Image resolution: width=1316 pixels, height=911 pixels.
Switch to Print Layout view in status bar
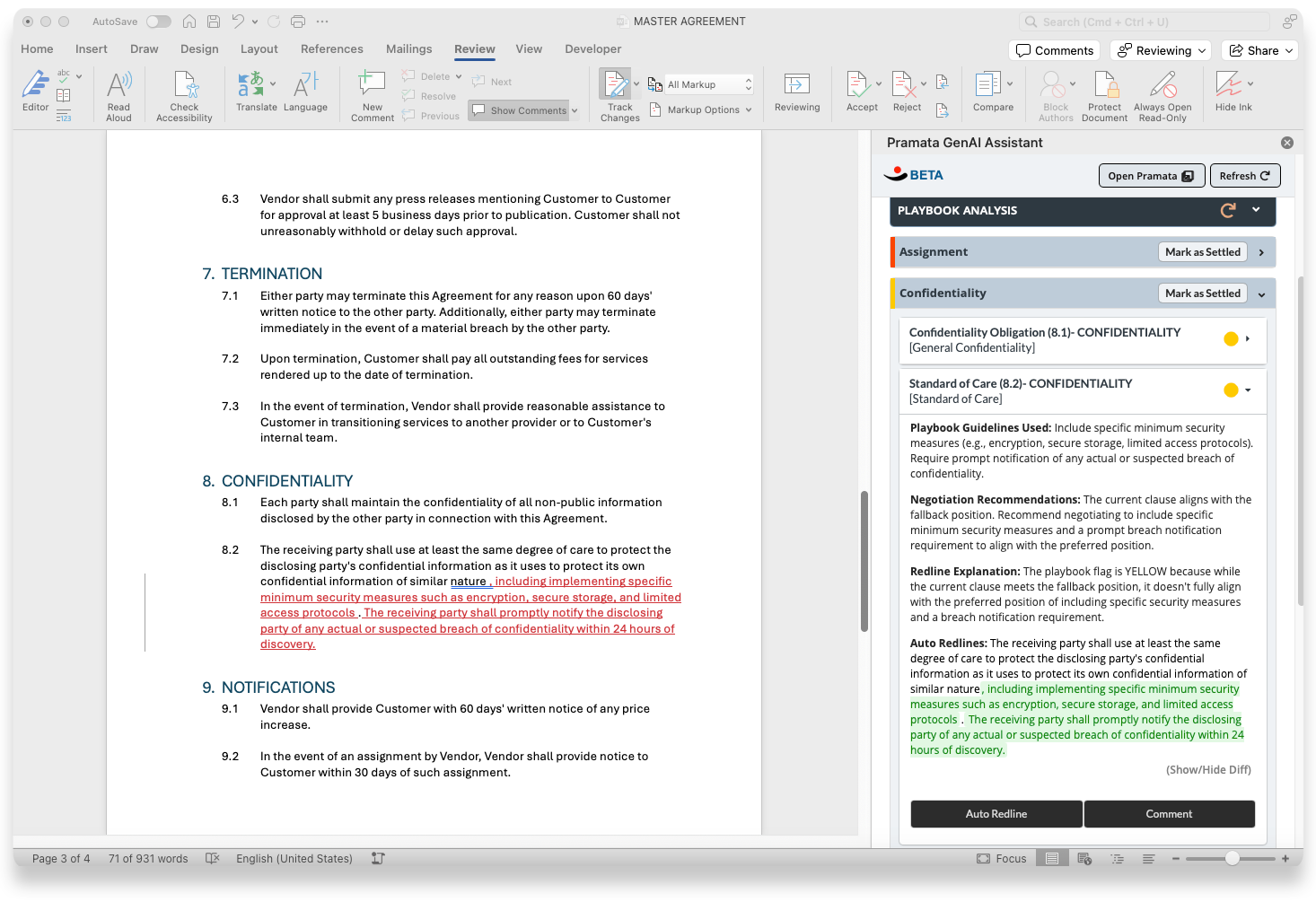[x=1052, y=859]
